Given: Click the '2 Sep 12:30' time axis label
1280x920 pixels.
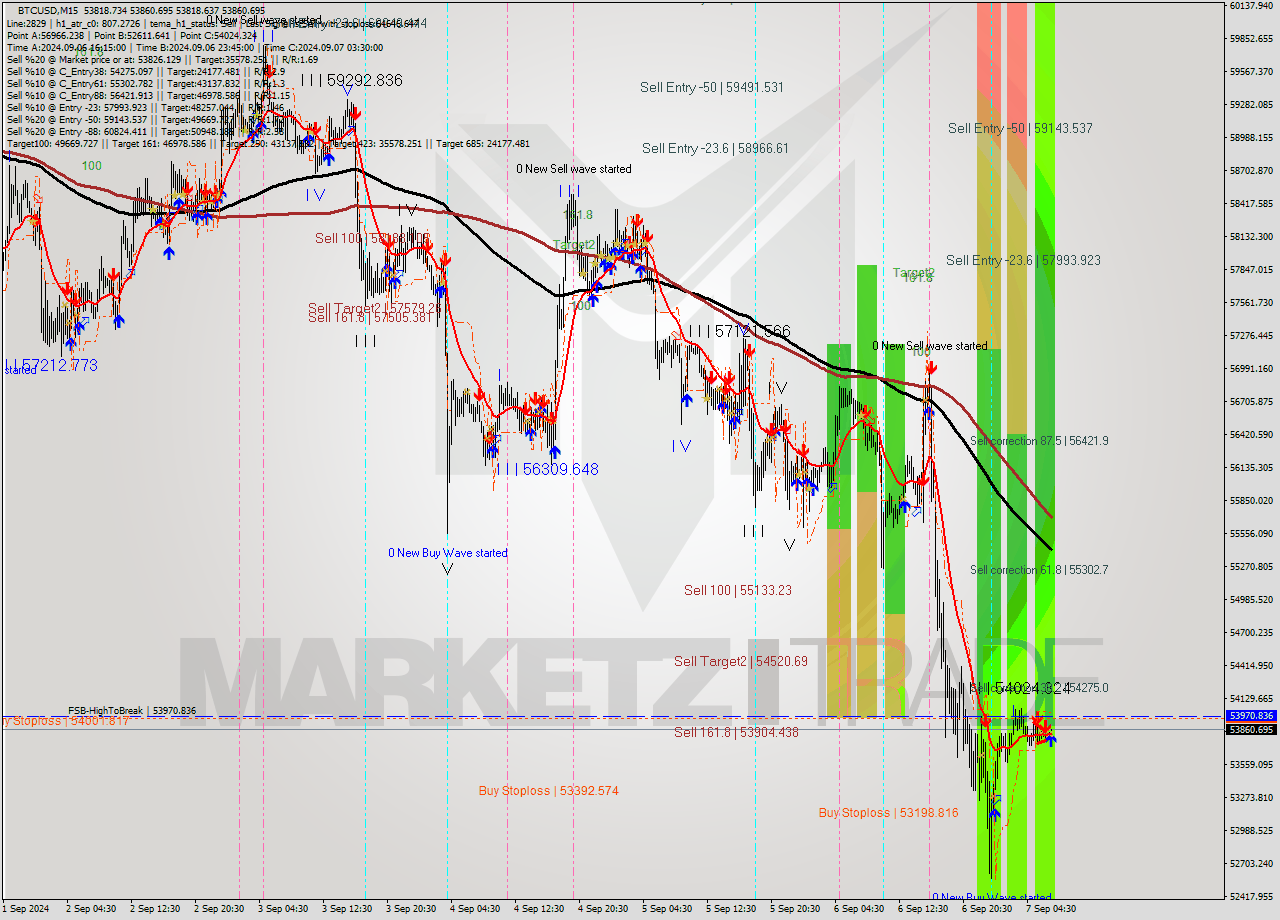Looking at the screenshot, I should coord(155,909).
